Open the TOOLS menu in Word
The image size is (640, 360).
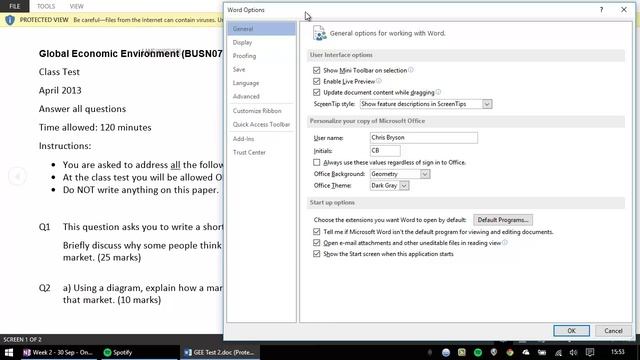pos(46,6)
